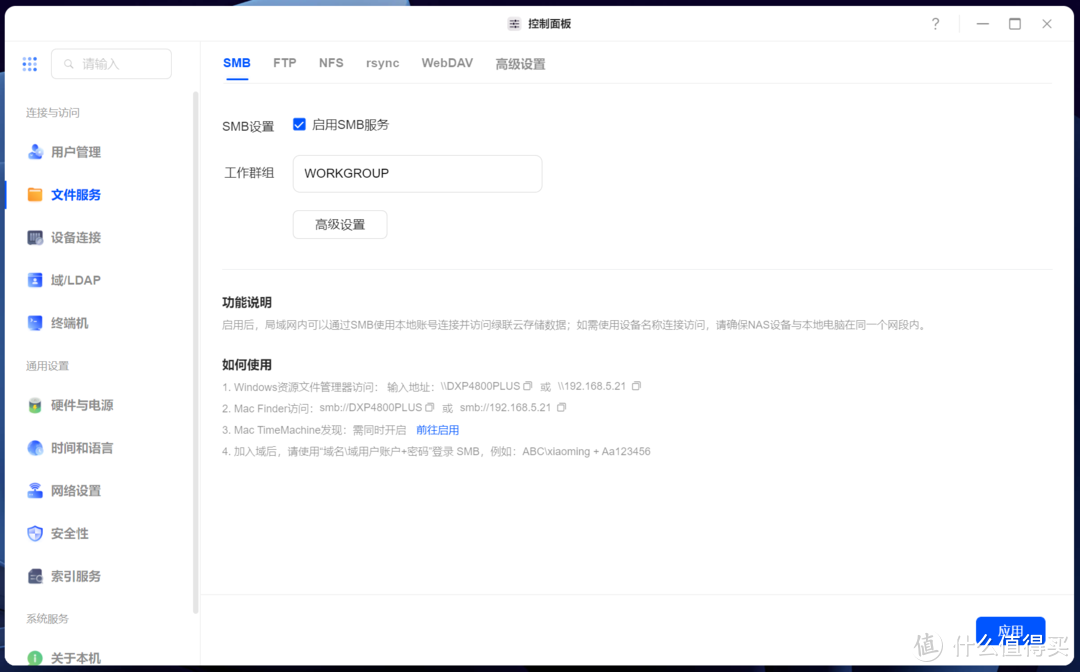The width and height of the screenshot is (1080, 672).
Task: Open 关于本机 at the bottom sidebar
Action: pyautogui.click(x=77, y=658)
